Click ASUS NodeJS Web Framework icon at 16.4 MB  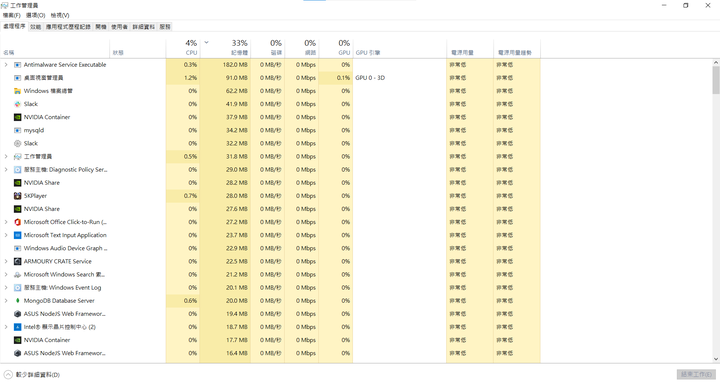coord(17,353)
